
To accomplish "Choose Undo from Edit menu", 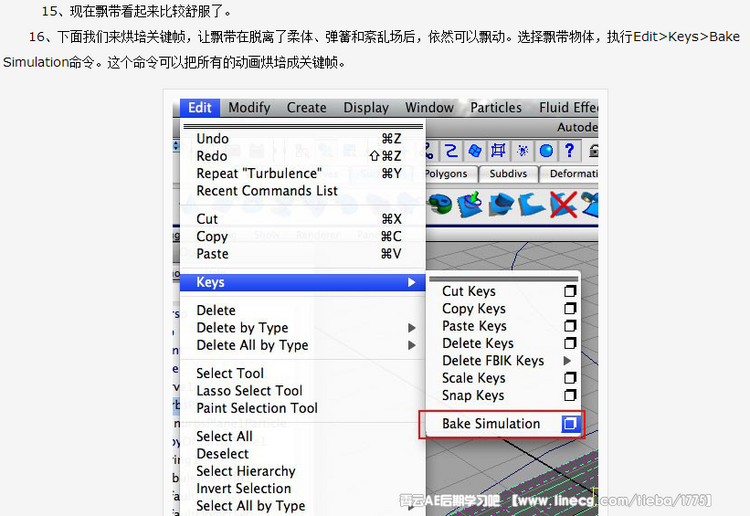I will click(x=302, y=139).
